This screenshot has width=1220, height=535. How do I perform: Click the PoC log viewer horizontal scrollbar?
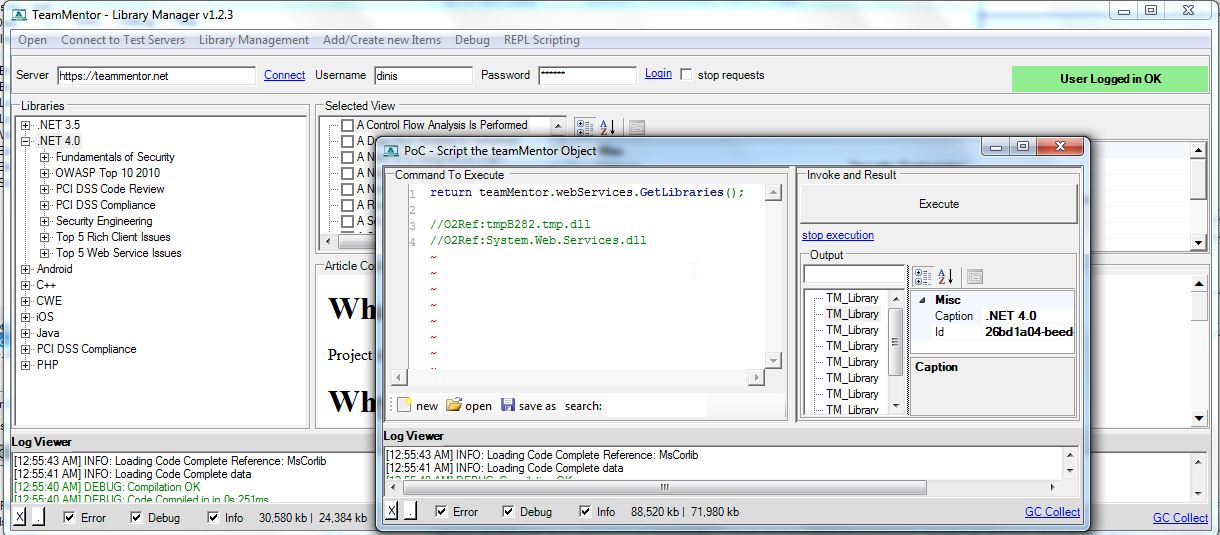click(660, 488)
